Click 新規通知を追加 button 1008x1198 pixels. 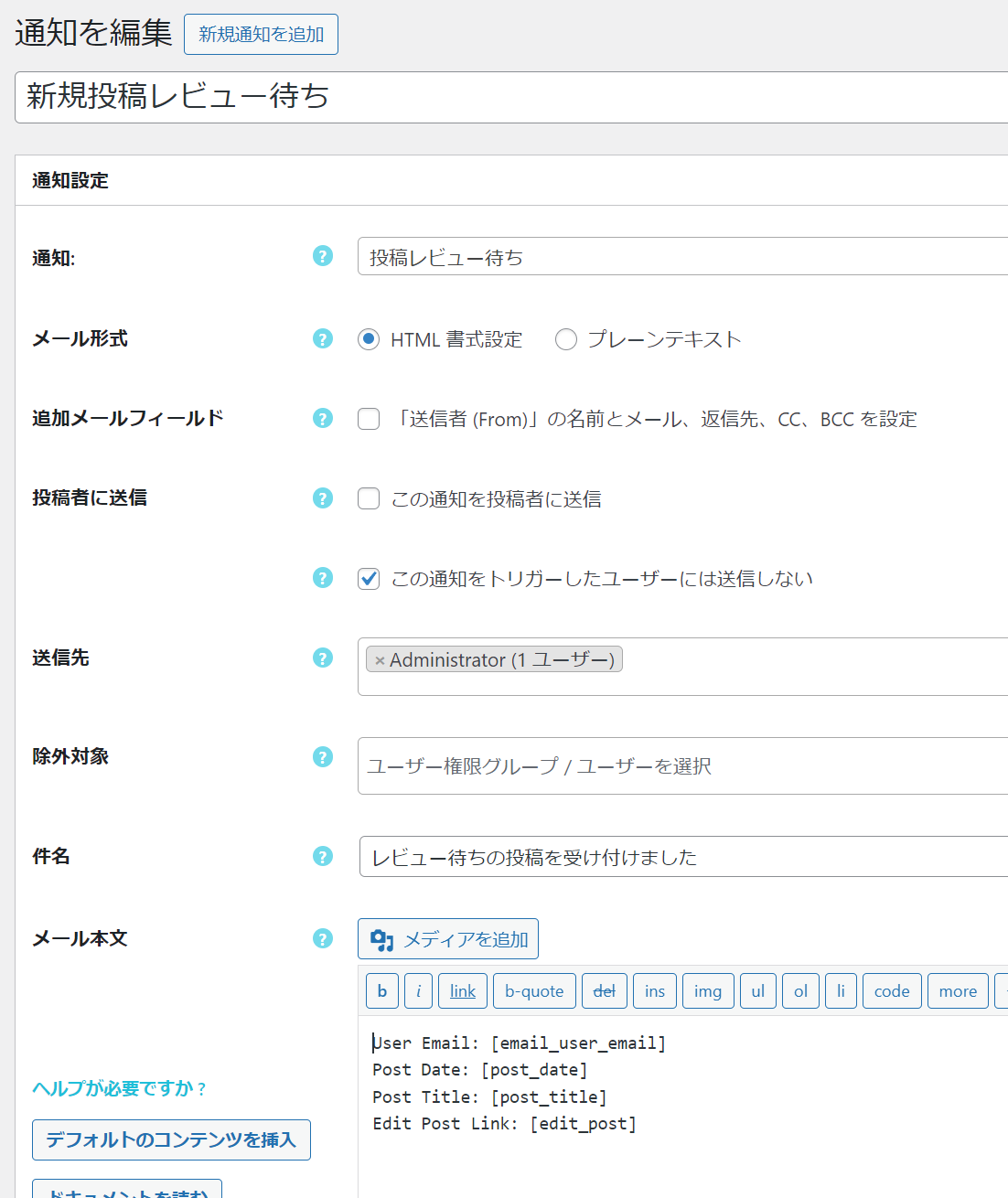point(261,35)
